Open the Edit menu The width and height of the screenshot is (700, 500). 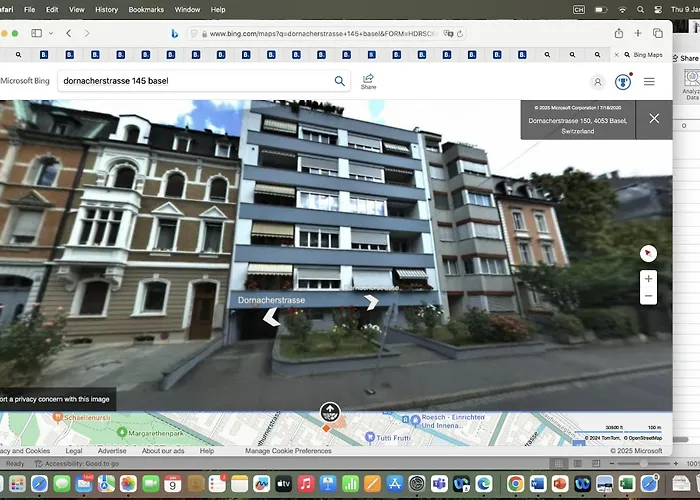coord(52,9)
